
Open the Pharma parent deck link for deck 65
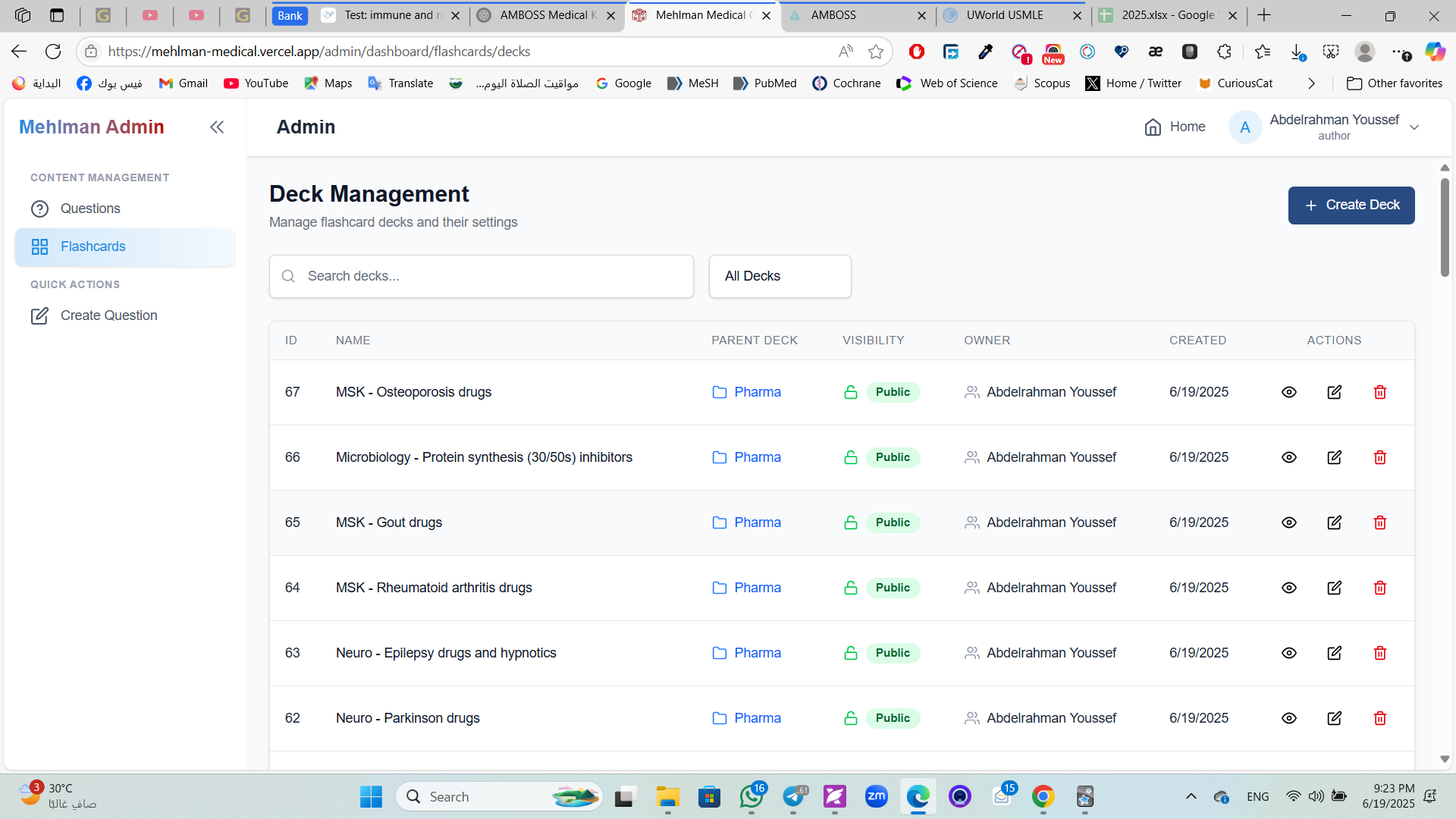[x=757, y=522]
